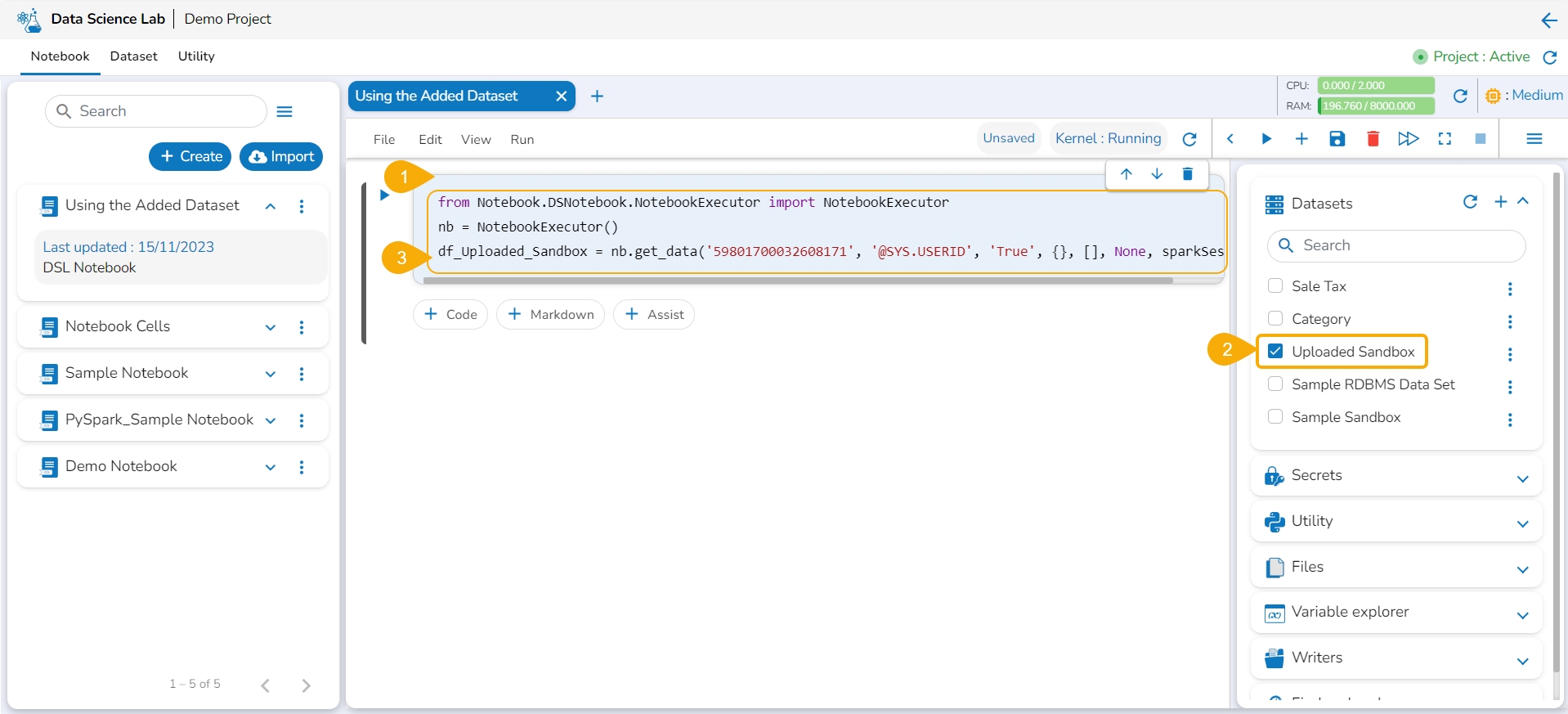The width and height of the screenshot is (1568, 714).
Task: Uncheck the Uploaded Sandbox dataset
Action: click(1275, 352)
